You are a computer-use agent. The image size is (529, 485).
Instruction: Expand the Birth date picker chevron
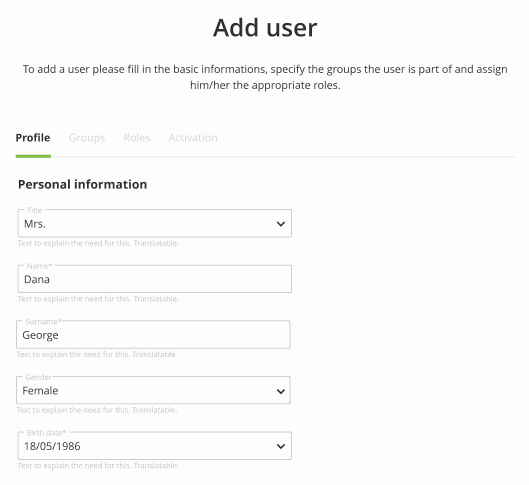pyautogui.click(x=280, y=447)
